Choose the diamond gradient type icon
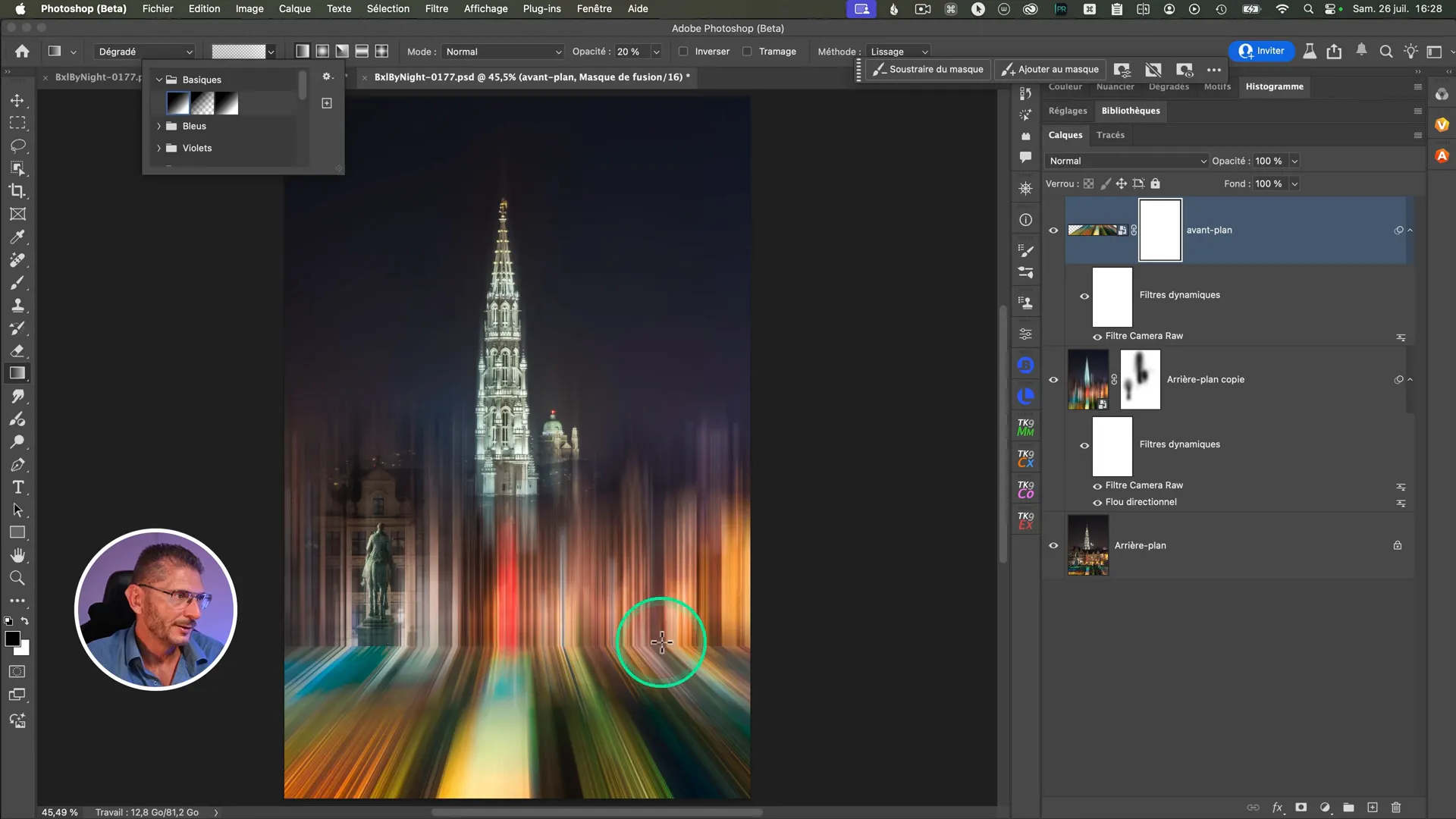The height and width of the screenshot is (819, 1456). (381, 51)
